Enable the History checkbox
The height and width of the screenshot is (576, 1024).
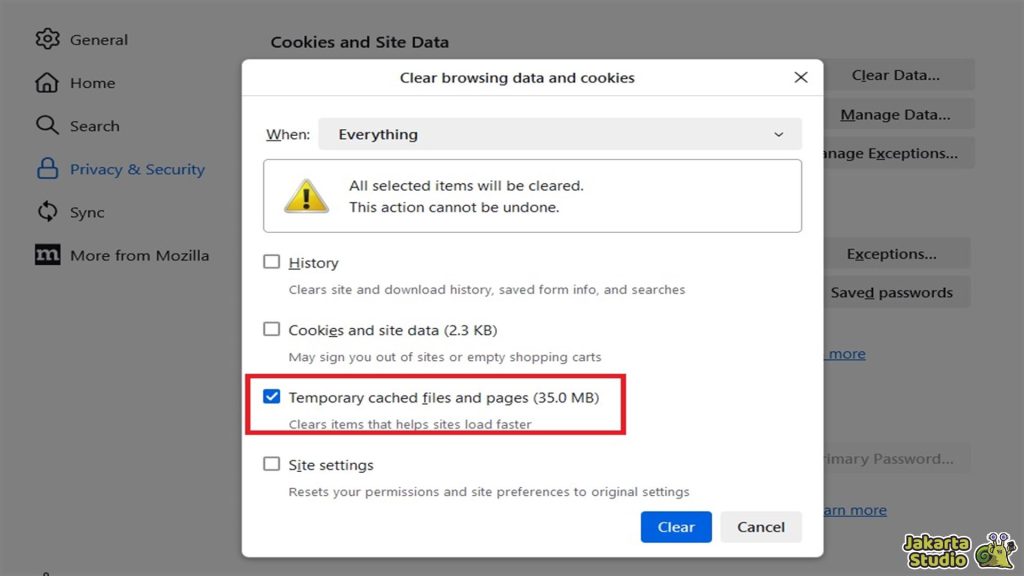271,261
